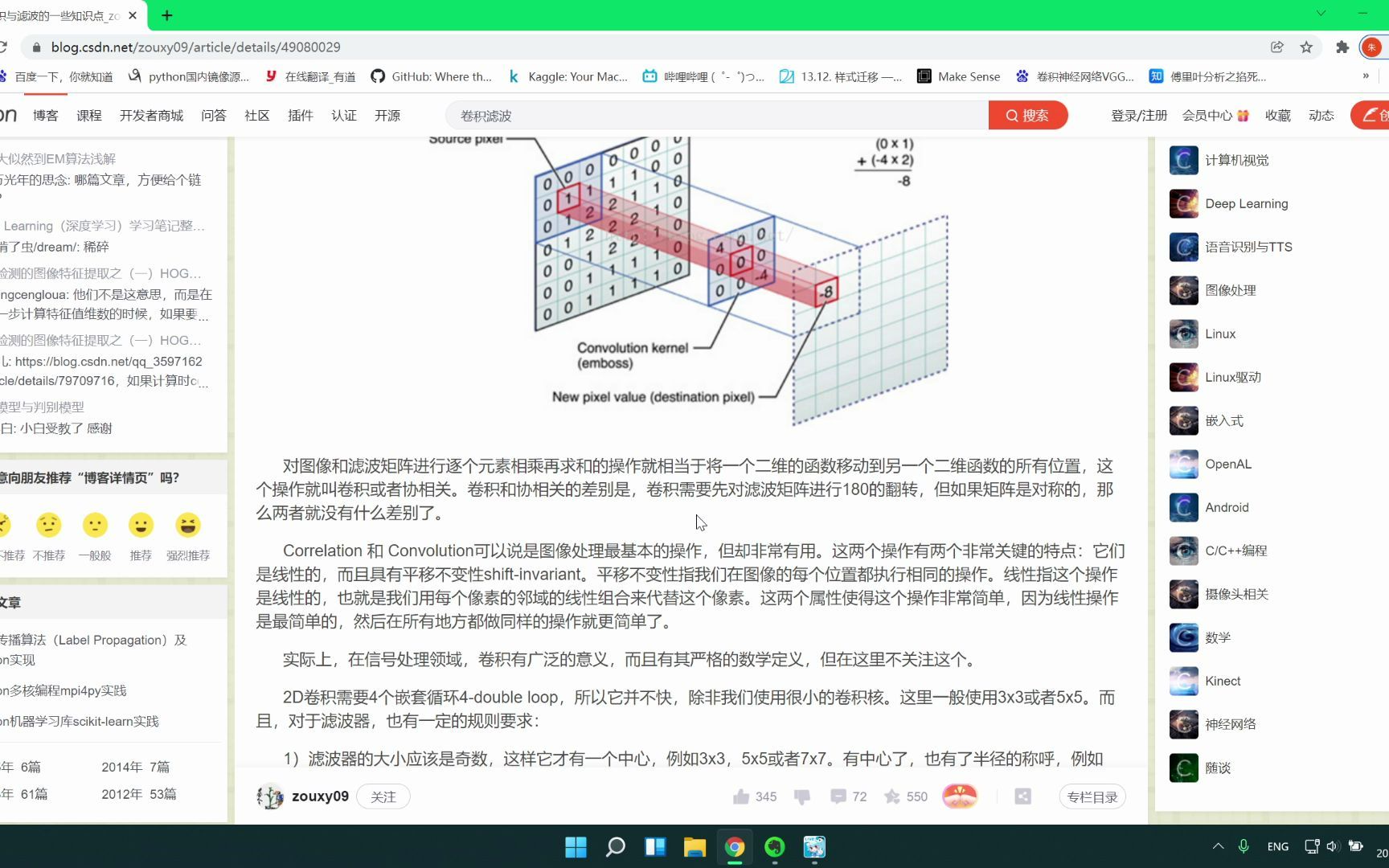Open the python国内镜像源 bookmark

tap(189, 76)
